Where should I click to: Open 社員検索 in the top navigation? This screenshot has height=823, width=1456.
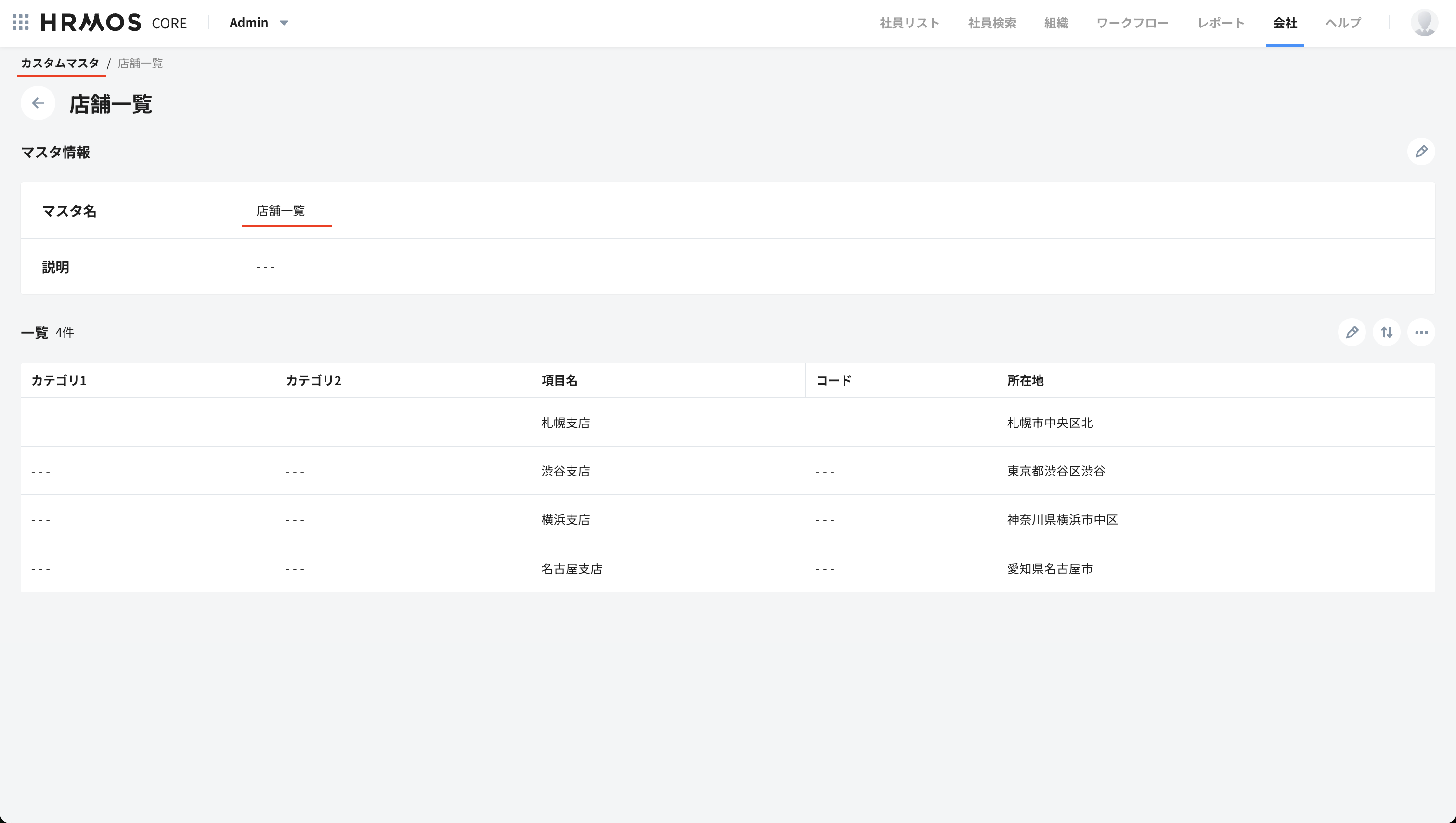click(x=992, y=23)
